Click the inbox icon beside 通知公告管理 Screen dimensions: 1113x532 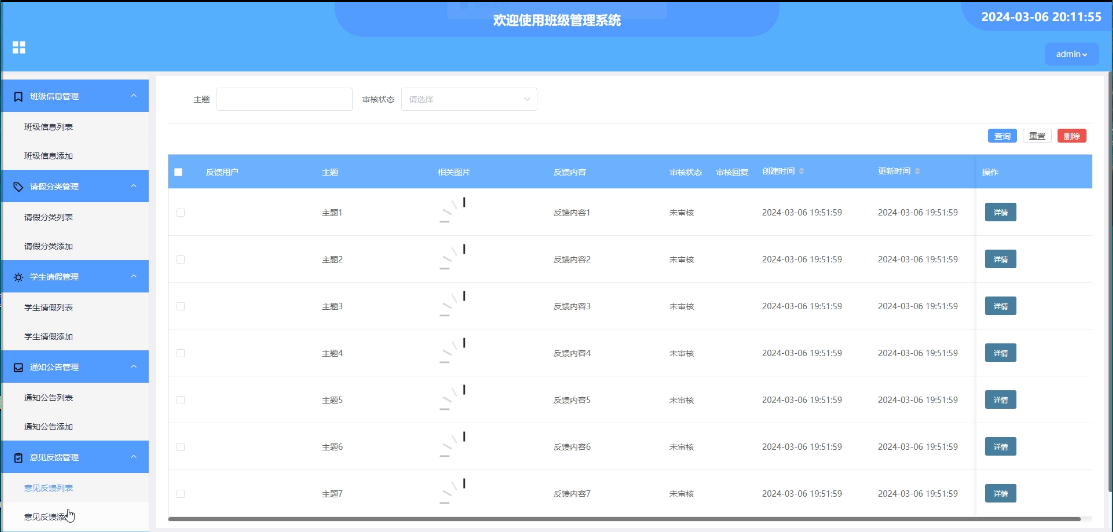tap(18, 367)
